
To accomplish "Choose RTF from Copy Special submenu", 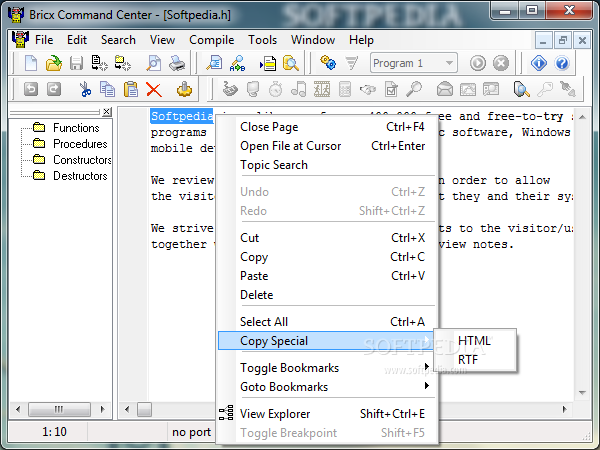I will click(474, 360).
